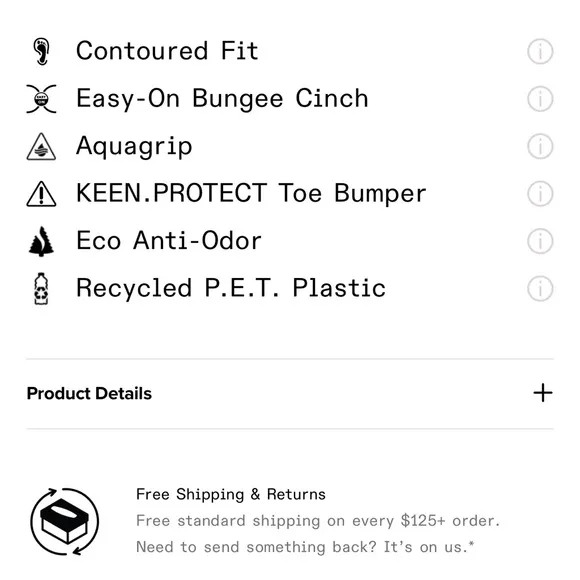Open info icon for Recycled P.E.T. Plastic
This screenshot has height=580, width=580.
(540, 288)
